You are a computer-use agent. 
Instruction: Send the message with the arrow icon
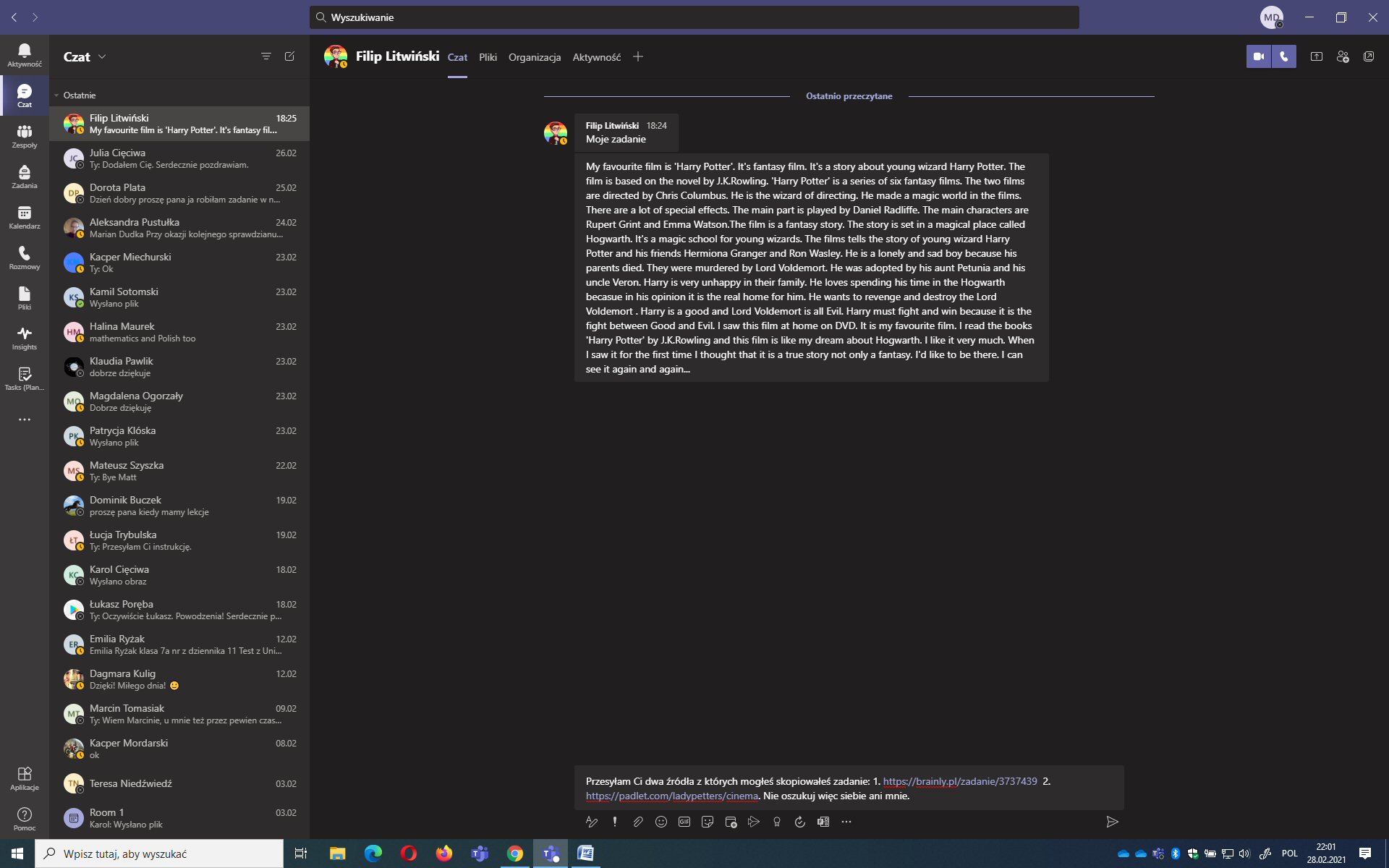[1112, 822]
